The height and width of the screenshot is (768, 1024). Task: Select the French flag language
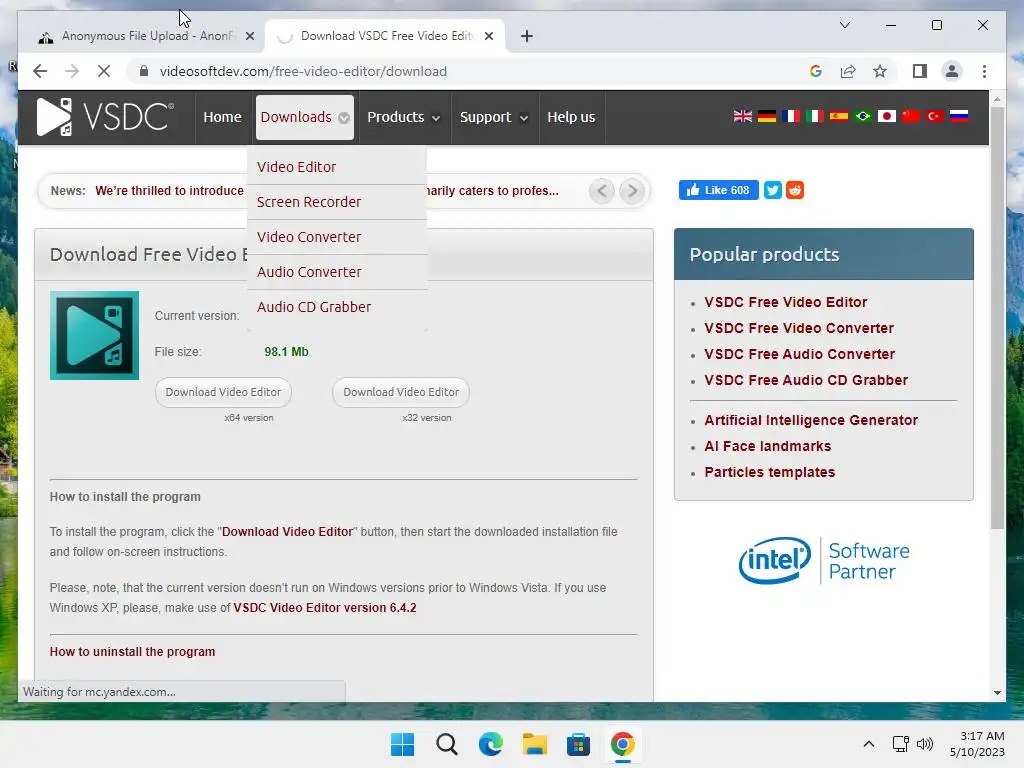pyautogui.click(x=791, y=116)
